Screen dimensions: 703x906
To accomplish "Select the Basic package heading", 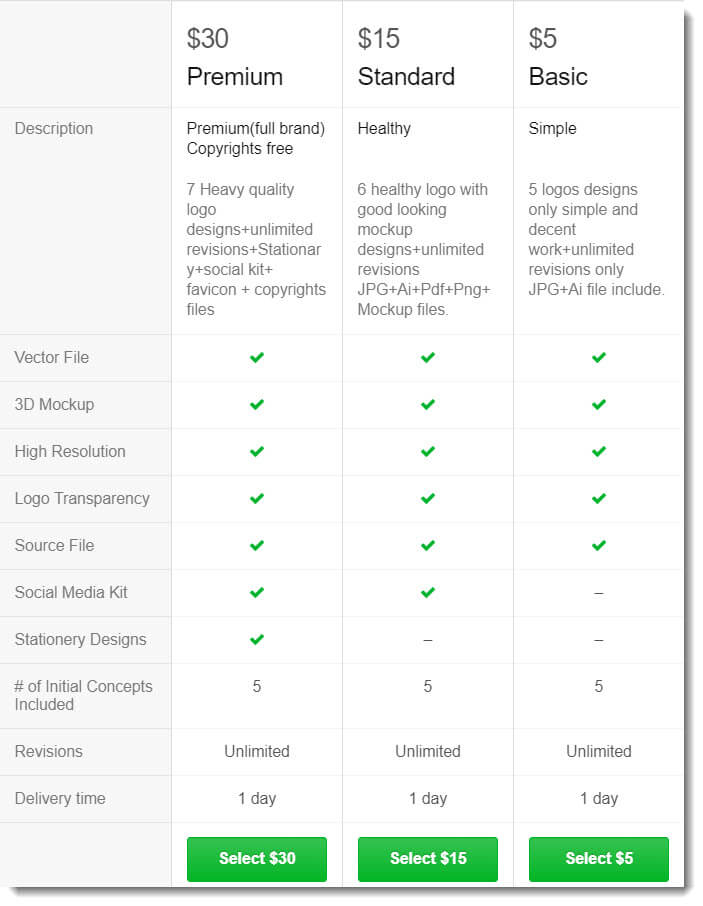I will [x=558, y=76].
